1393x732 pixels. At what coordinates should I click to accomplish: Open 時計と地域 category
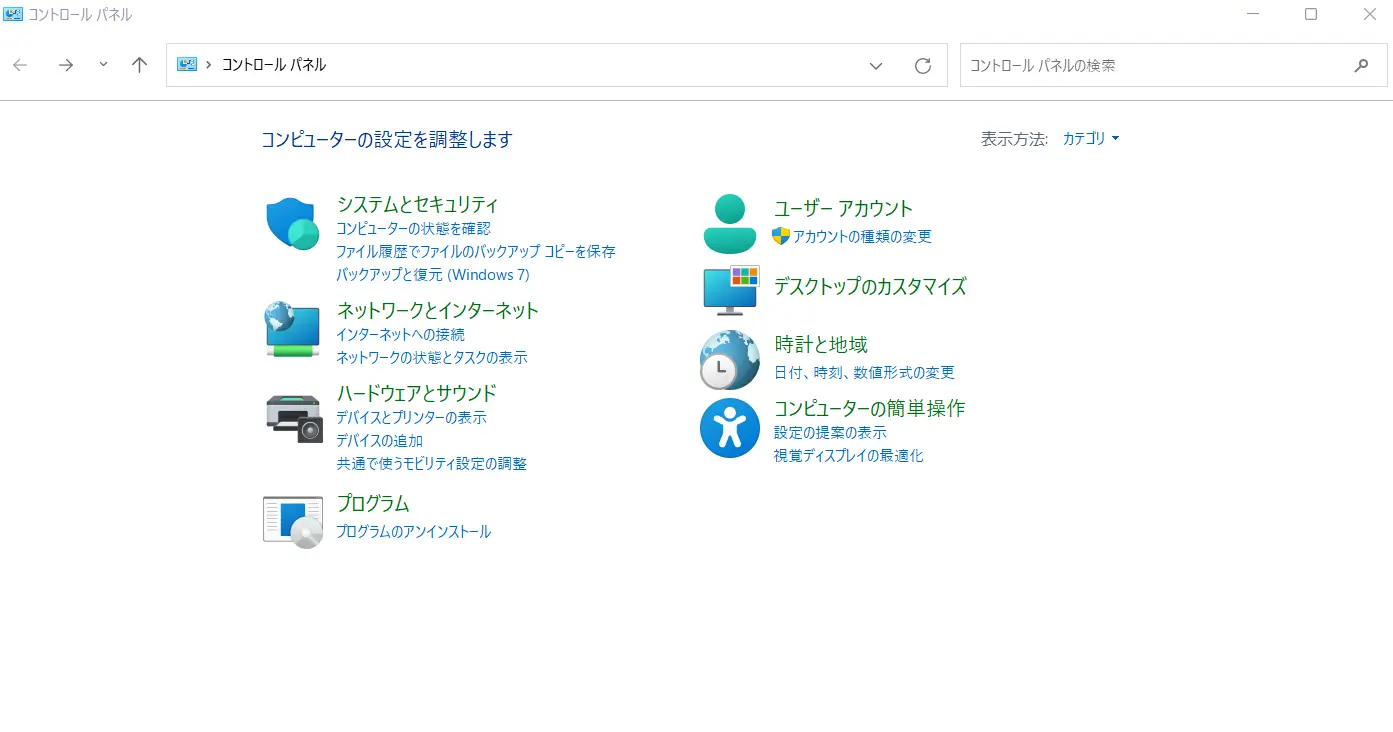tap(821, 344)
